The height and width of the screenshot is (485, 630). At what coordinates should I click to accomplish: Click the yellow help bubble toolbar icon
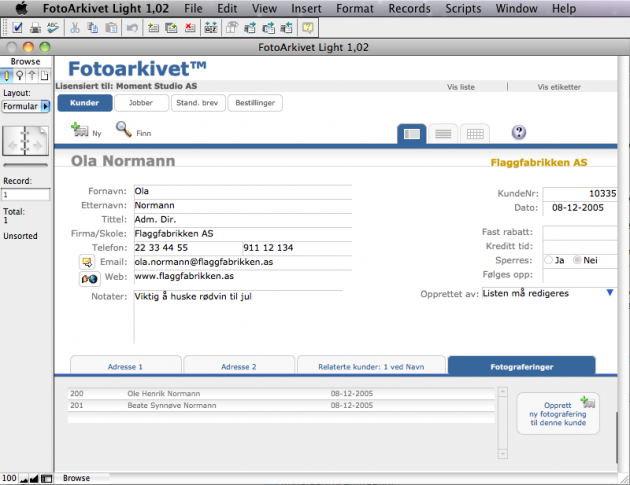point(308,28)
